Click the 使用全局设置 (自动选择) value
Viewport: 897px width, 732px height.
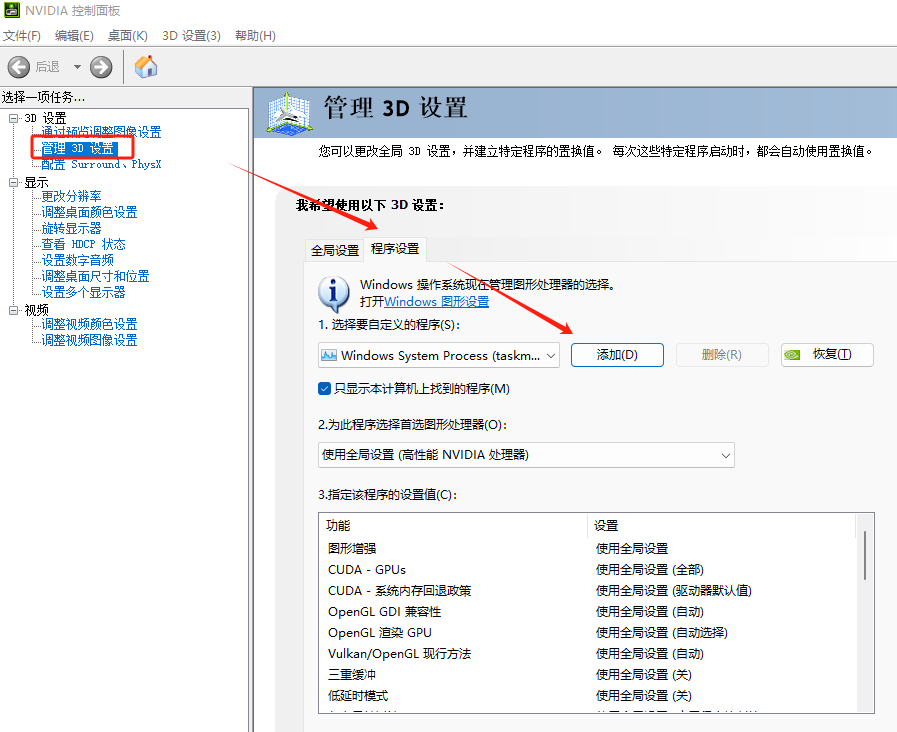(662, 632)
